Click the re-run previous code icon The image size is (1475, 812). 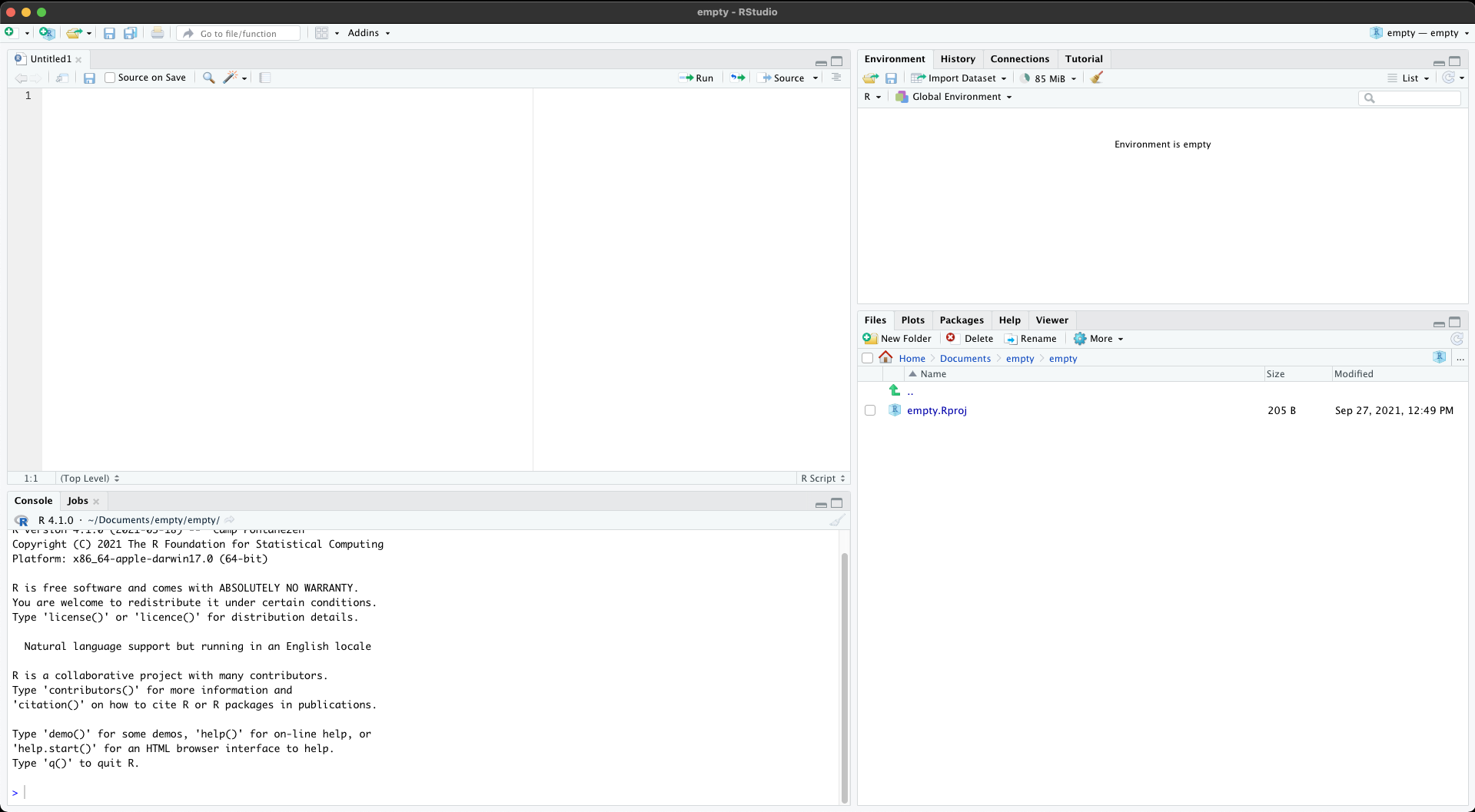pyautogui.click(x=738, y=78)
